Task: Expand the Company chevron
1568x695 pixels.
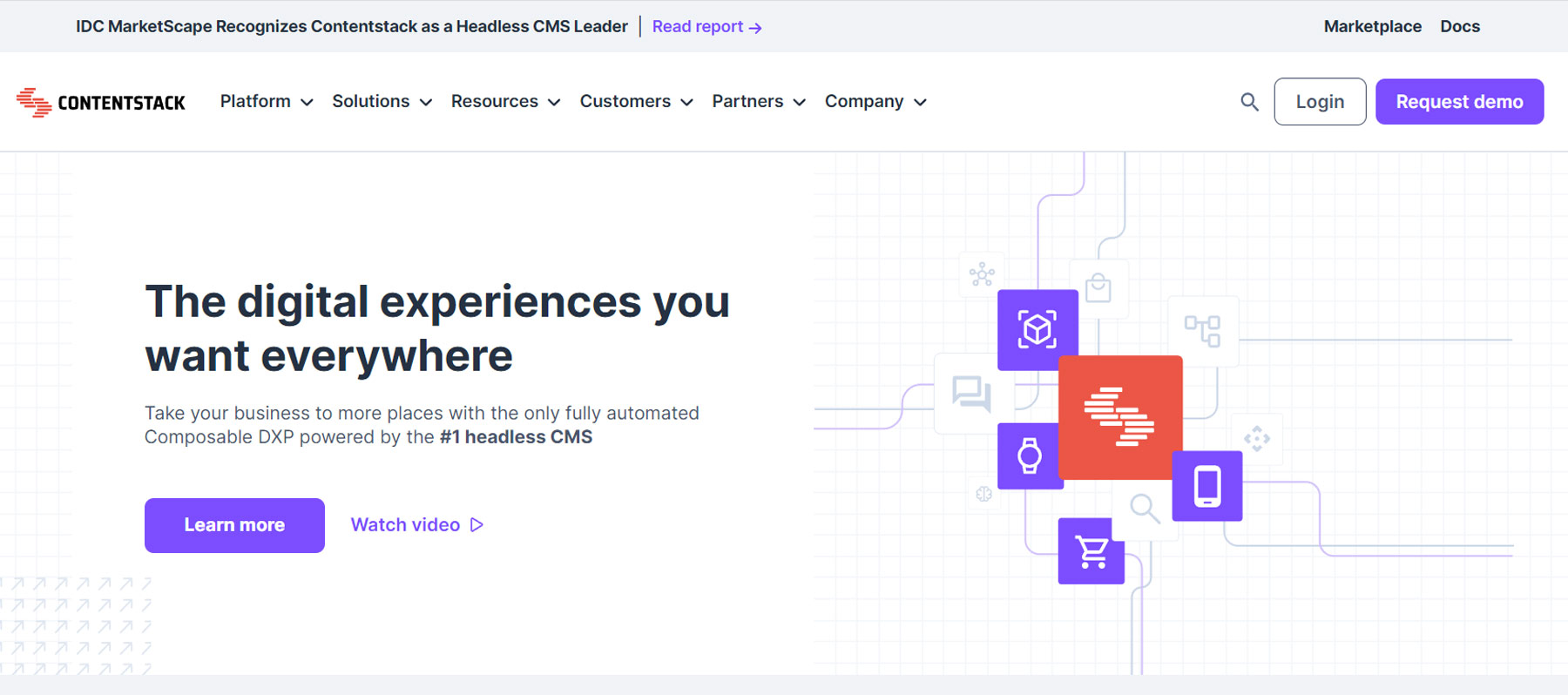Action: coord(920,103)
